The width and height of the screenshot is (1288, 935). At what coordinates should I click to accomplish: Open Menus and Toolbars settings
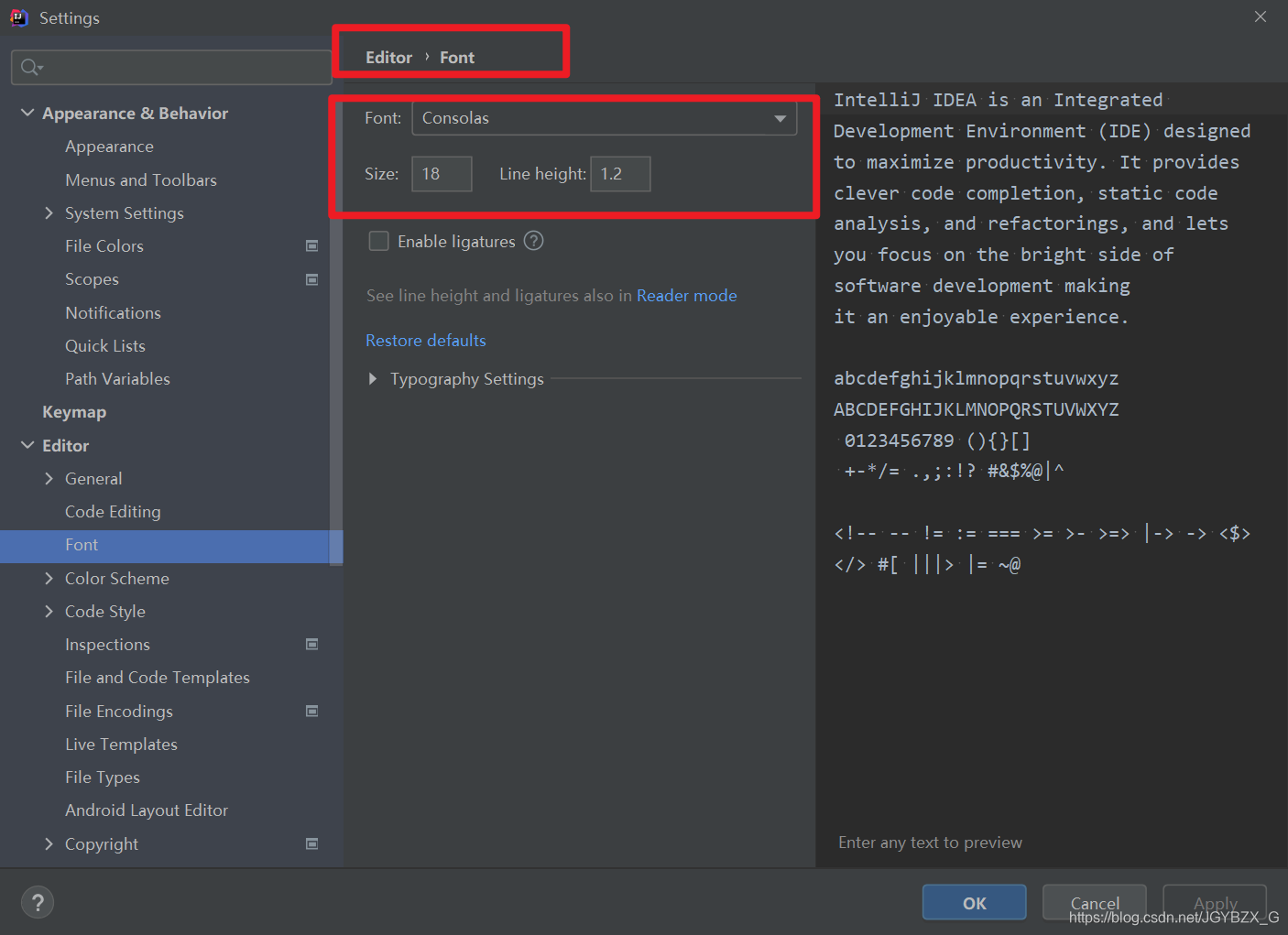tap(141, 180)
